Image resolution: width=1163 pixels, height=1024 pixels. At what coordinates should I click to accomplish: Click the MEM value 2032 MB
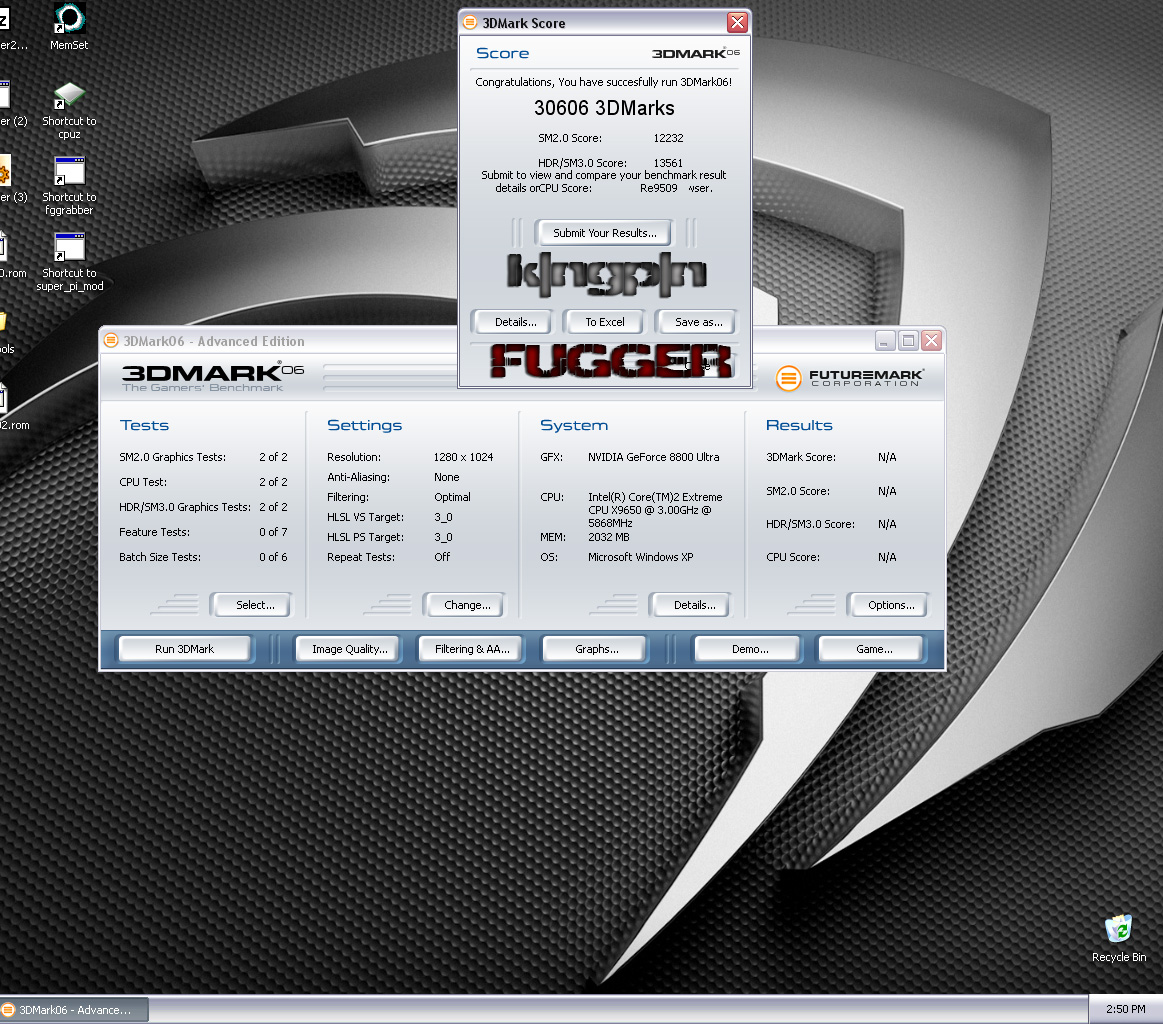click(608, 537)
